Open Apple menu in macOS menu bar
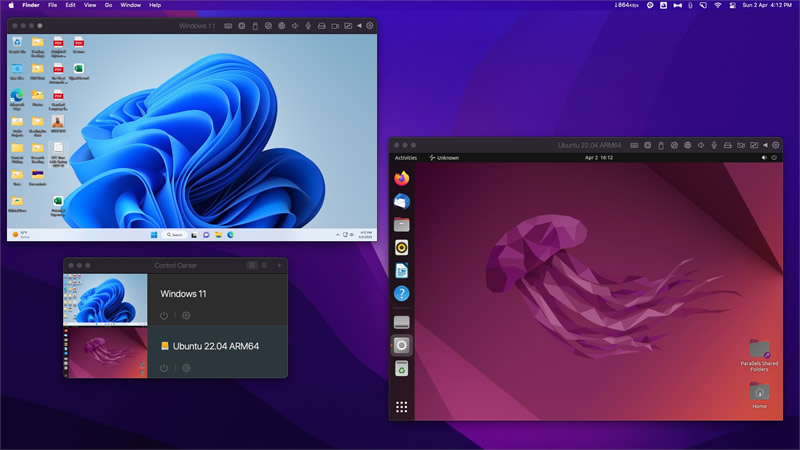This screenshot has width=800, height=450. (x=11, y=5)
